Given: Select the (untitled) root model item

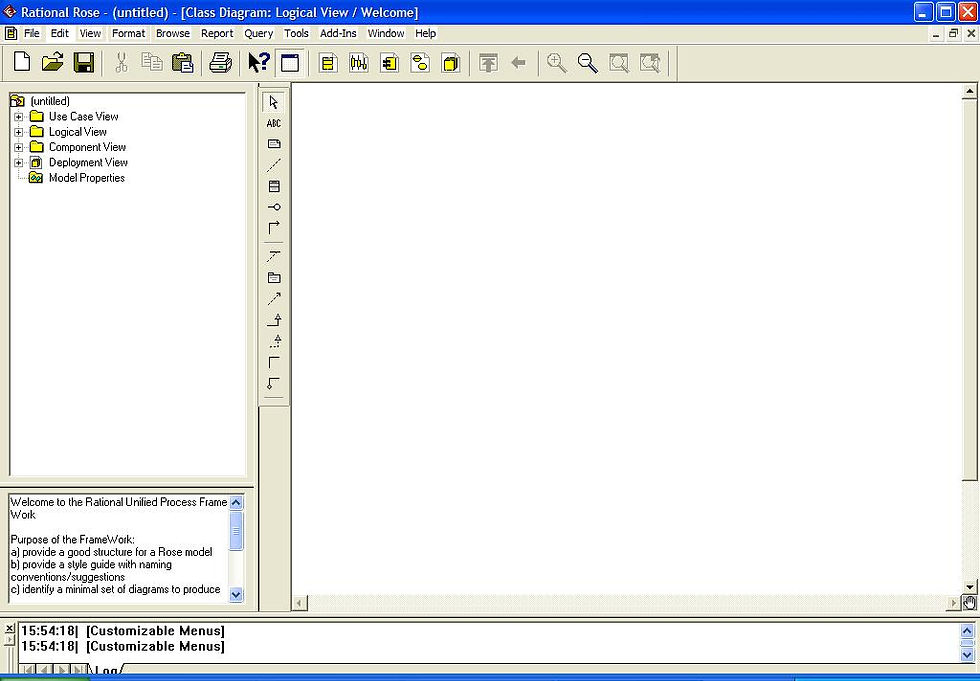Looking at the screenshot, I should pos(50,101).
